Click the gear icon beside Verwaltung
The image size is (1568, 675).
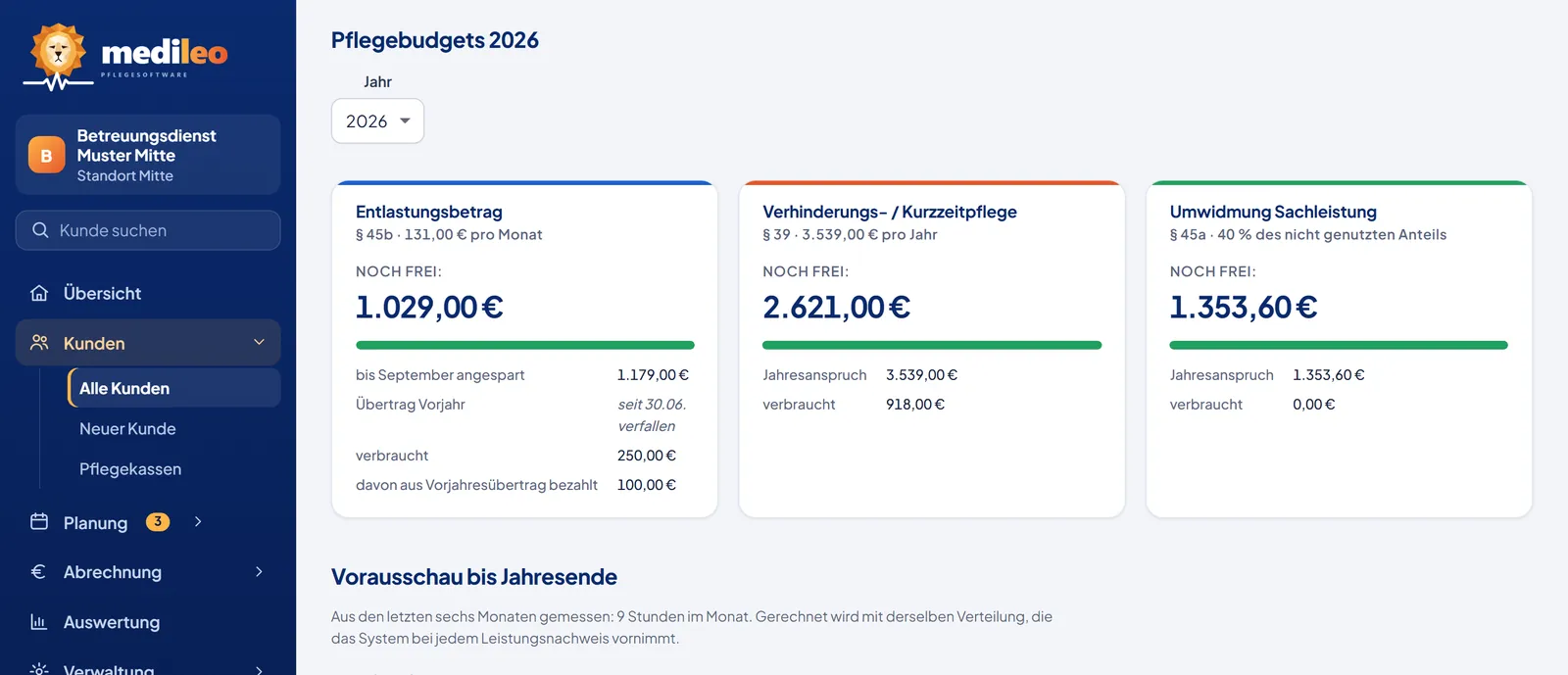tap(39, 669)
